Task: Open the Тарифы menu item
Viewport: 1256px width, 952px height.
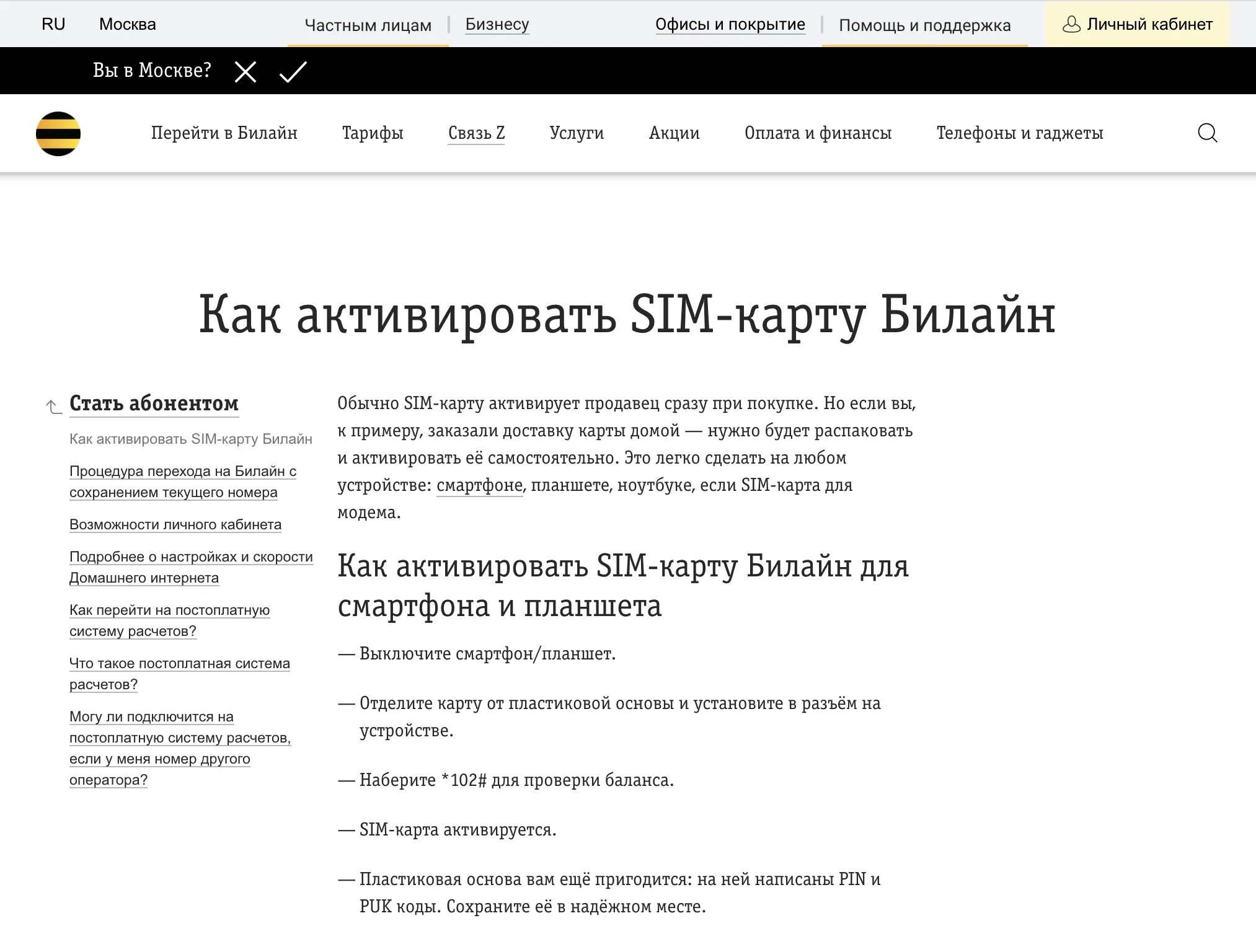Action: (x=373, y=133)
